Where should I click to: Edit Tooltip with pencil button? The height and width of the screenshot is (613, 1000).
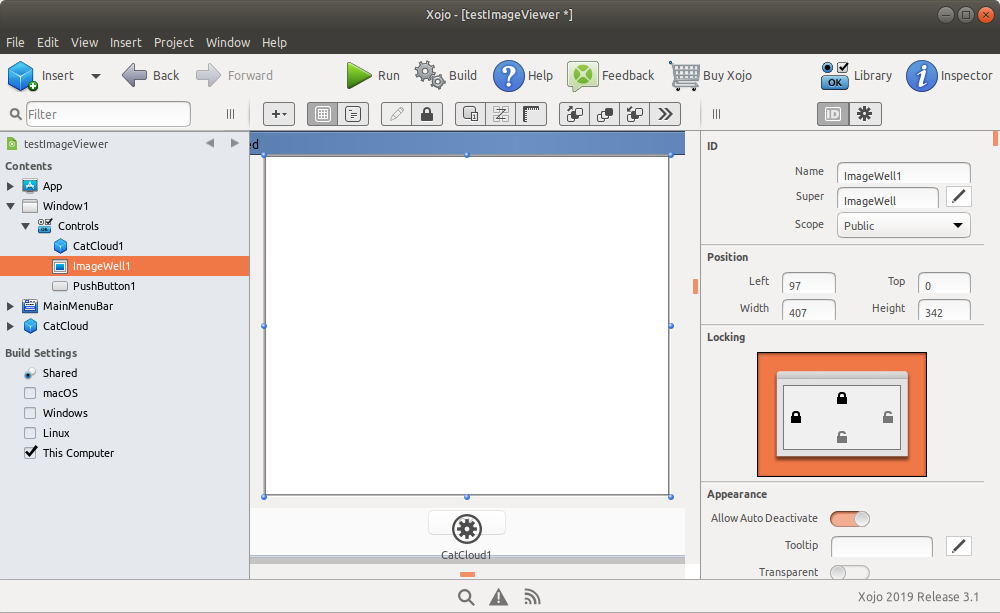point(959,546)
